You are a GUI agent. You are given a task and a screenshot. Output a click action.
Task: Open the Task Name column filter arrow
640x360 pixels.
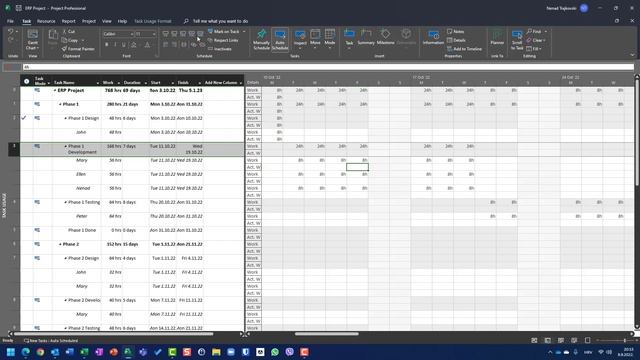click(98, 83)
